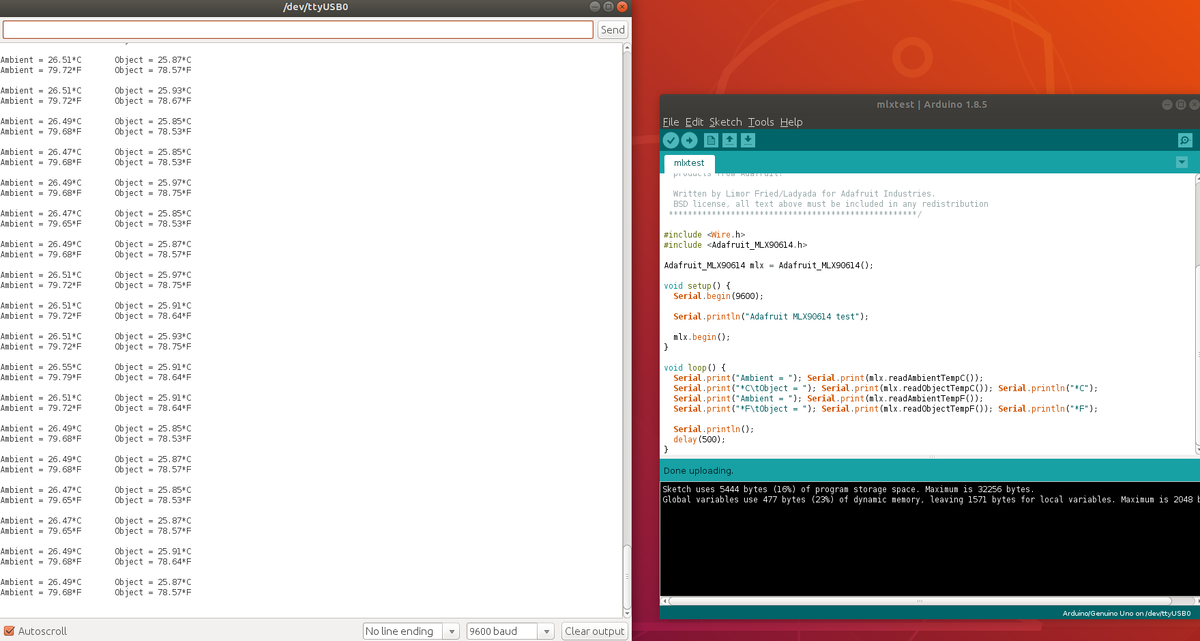Select the mlxtest sketch tab
The width and height of the screenshot is (1200, 641).
tap(689, 163)
